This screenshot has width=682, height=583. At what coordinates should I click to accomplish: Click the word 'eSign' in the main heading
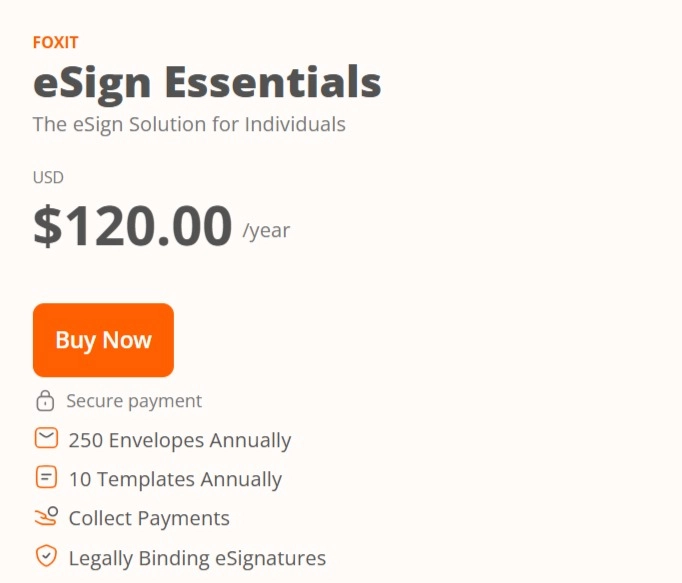93,82
